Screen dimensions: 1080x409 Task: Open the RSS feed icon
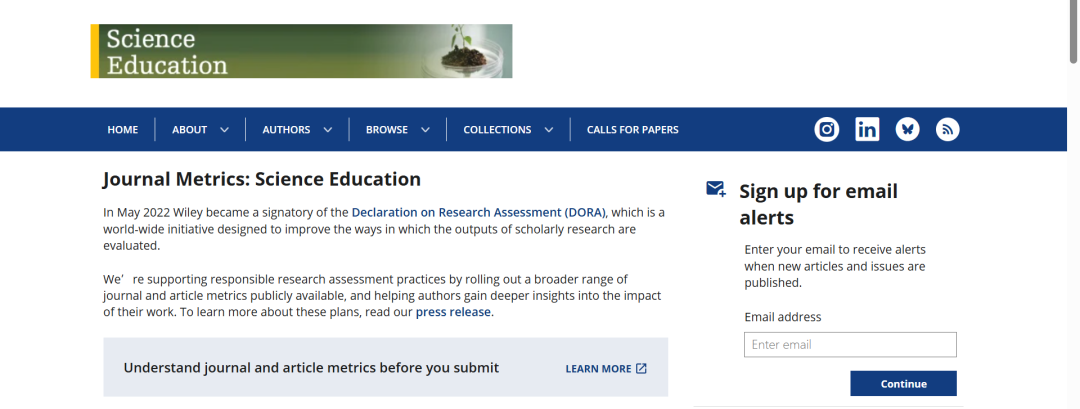(948, 129)
